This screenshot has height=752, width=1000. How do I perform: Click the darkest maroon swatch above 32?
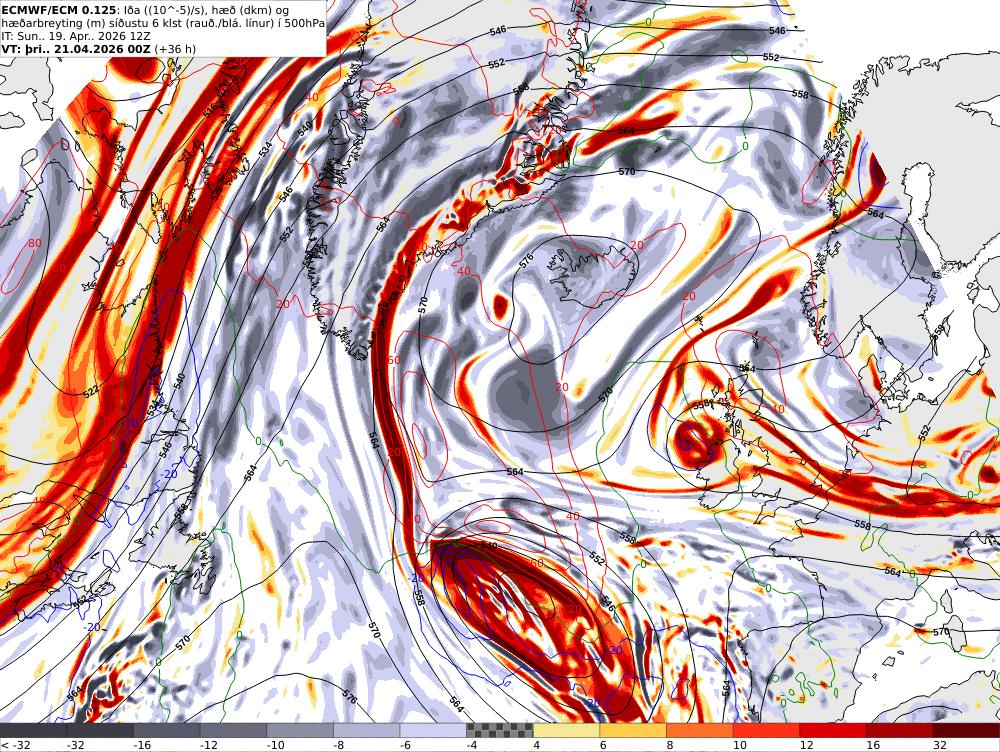pos(966,730)
